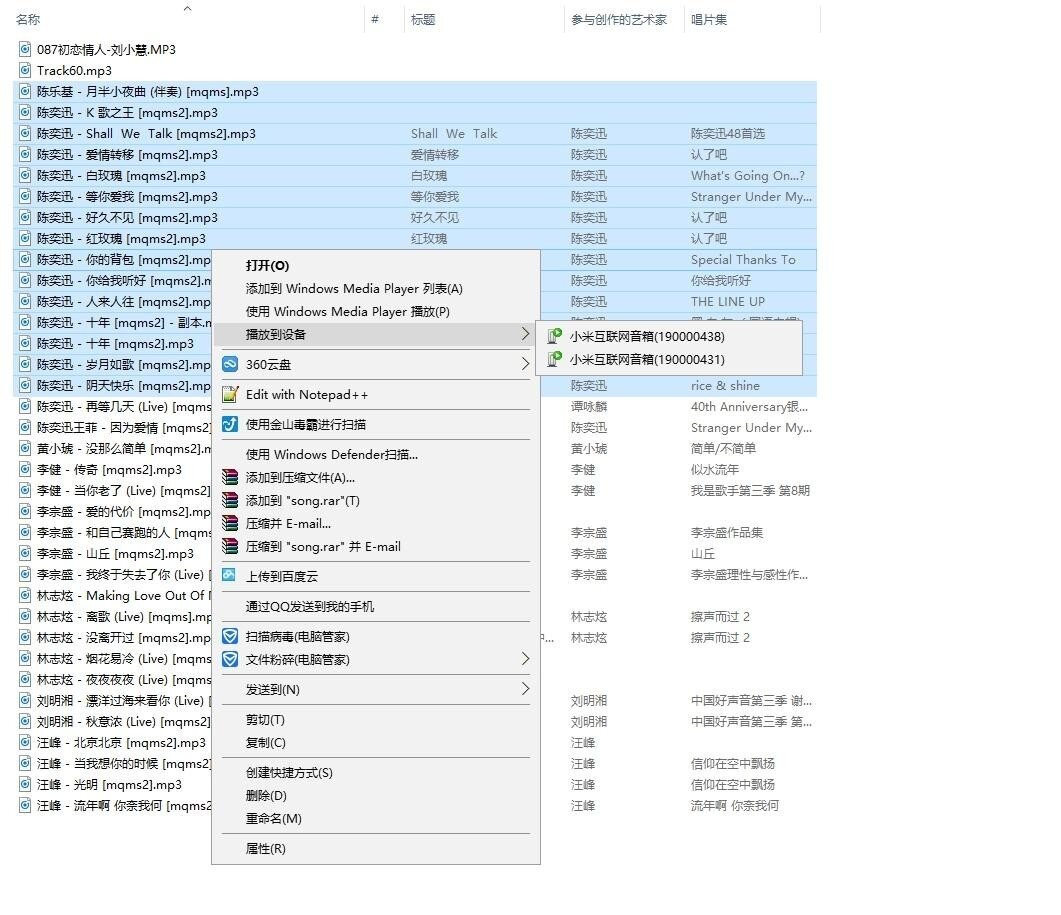This screenshot has width=1061, height=915.
Task: Click mp3 icon of 林志炫 - 离歌 (Live)
Action: tap(25, 616)
